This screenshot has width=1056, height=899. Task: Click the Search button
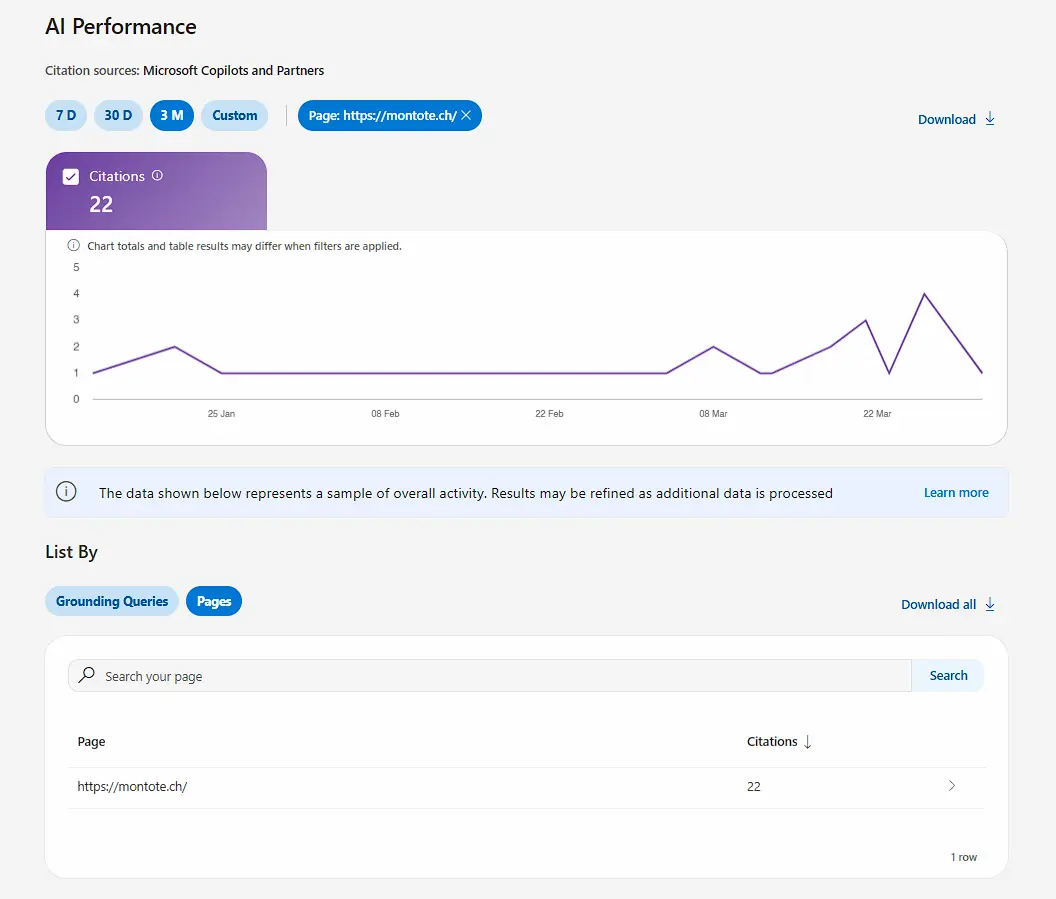click(947, 675)
